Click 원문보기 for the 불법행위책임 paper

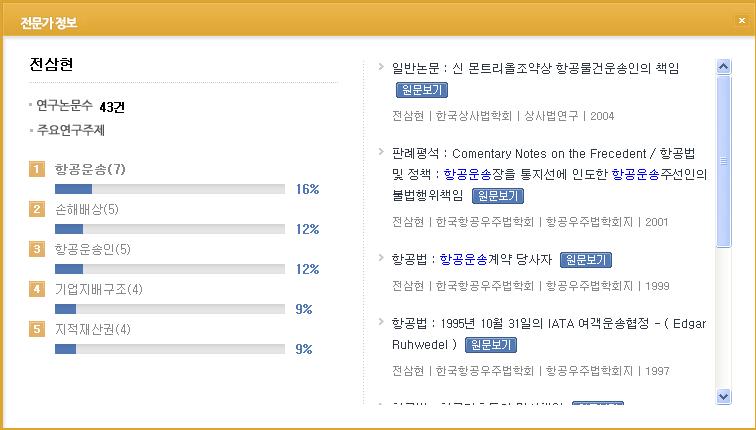(x=497, y=195)
